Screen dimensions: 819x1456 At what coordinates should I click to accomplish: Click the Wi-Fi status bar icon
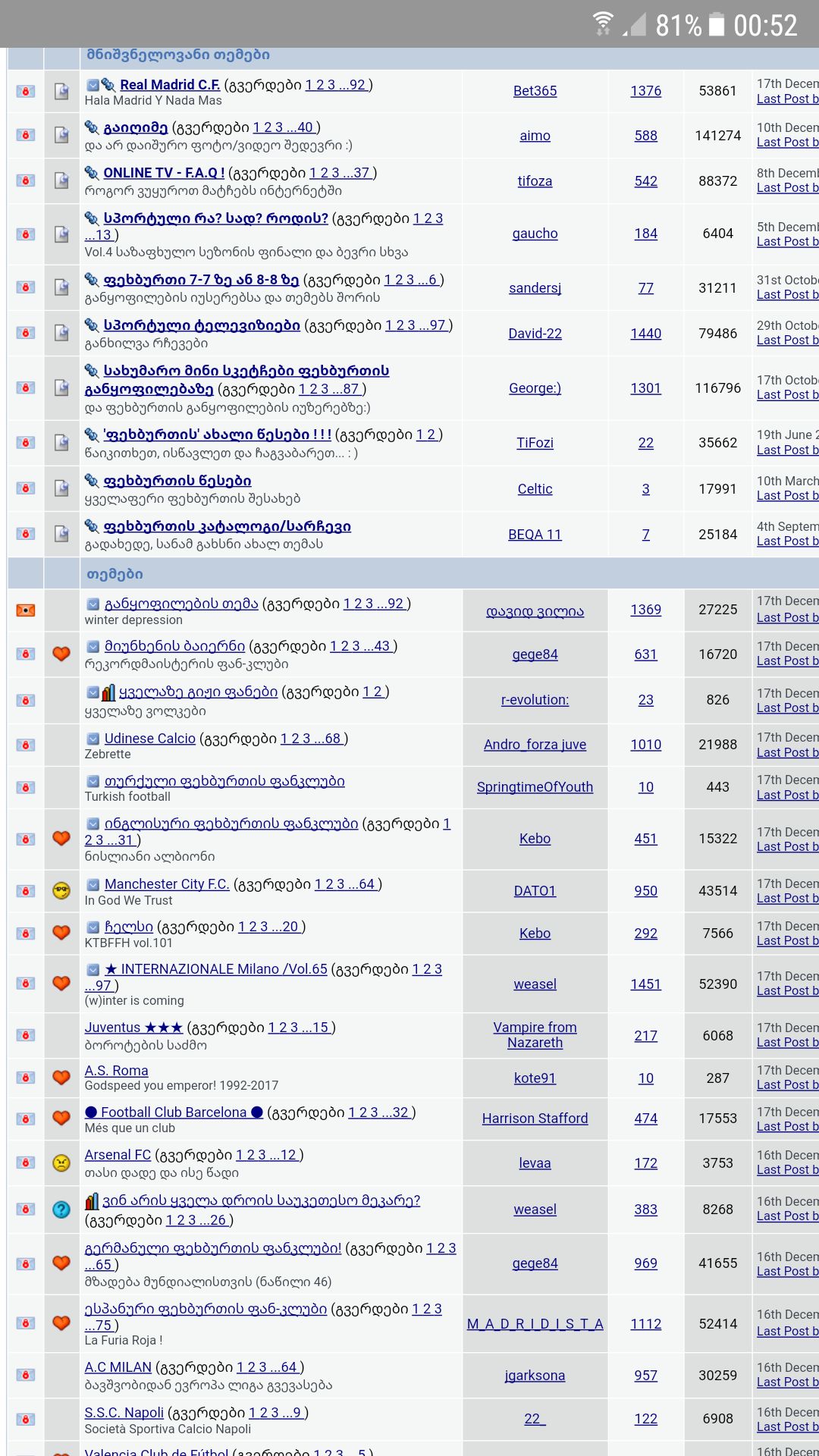tap(603, 24)
